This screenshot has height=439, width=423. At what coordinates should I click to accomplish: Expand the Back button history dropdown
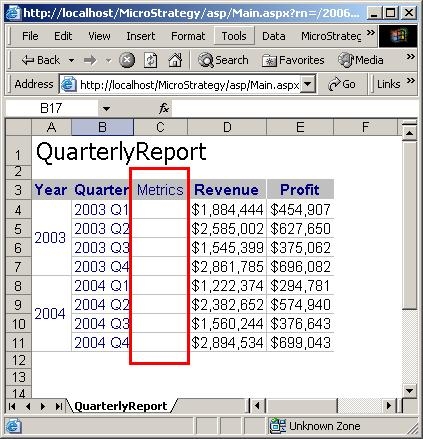tap(71, 61)
